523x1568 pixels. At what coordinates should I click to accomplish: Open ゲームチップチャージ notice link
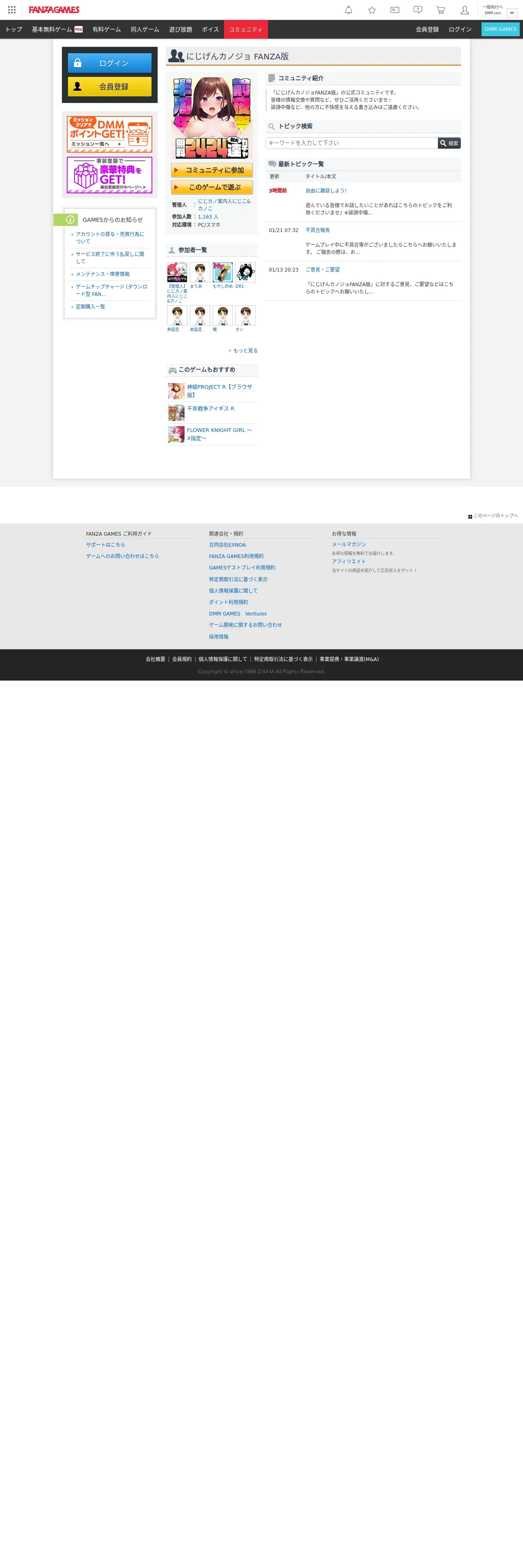coord(112,290)
